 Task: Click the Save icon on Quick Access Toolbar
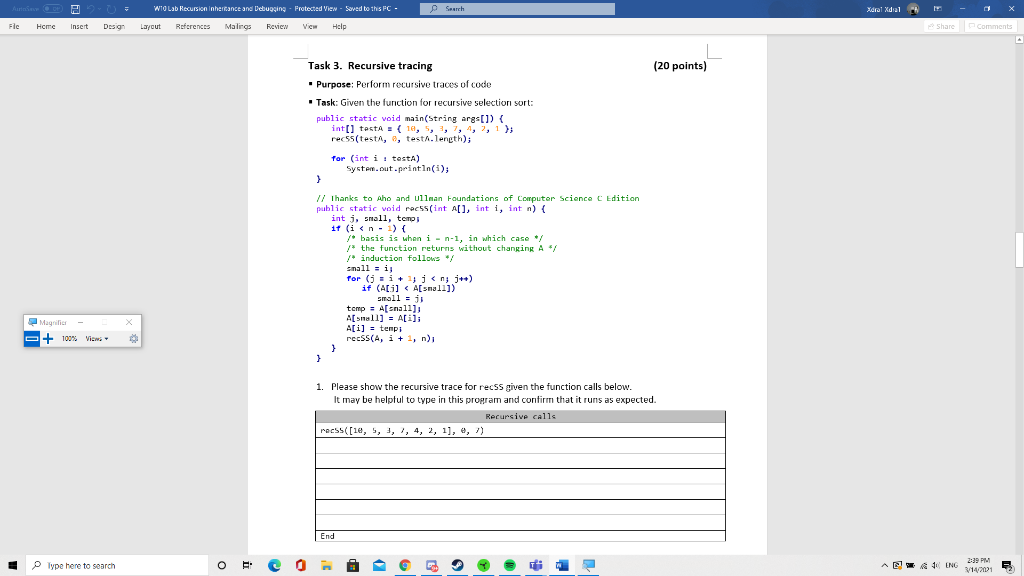[74, 9]
